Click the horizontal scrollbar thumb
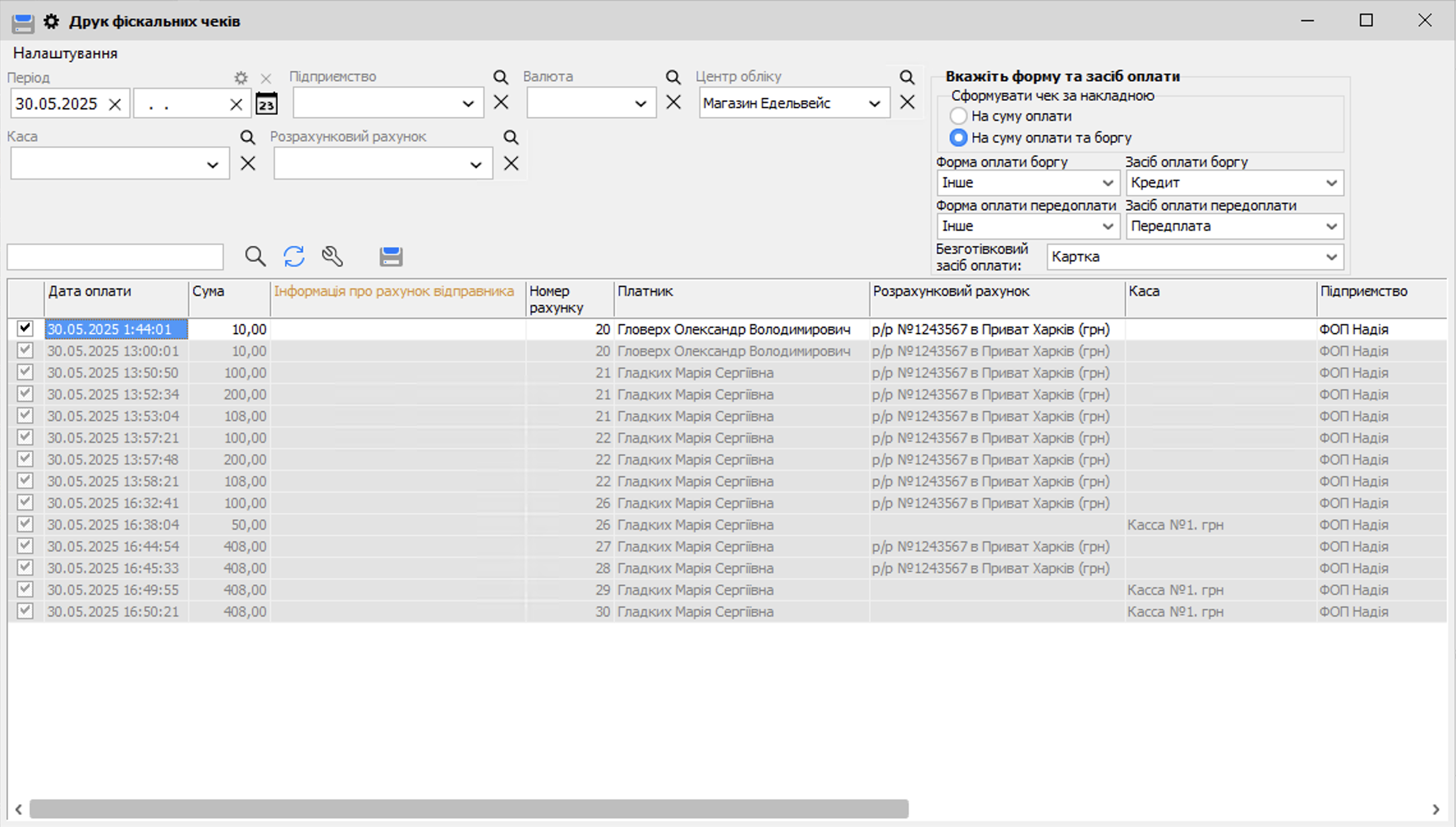The image size is (1456, 827). (469, 808)
